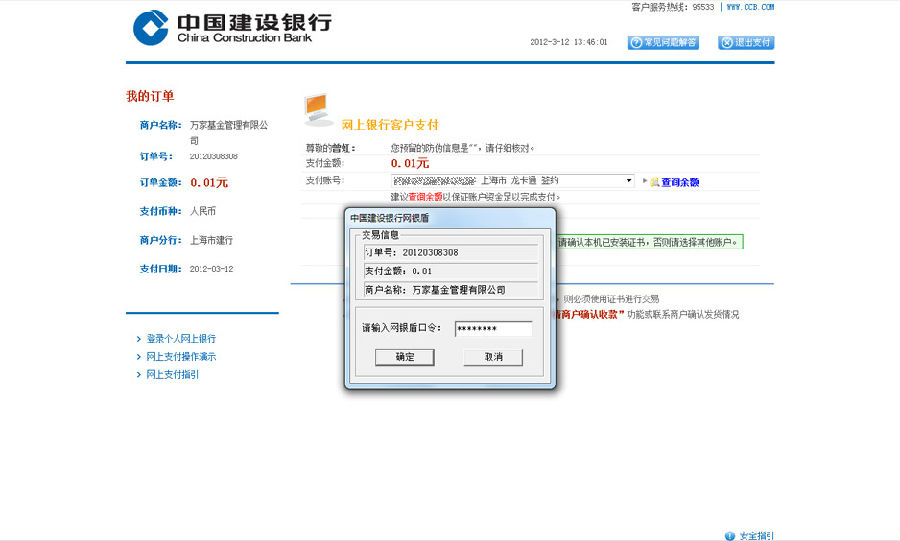Confirm with the 确定 button
The width and height of the screenshot is (900, 541).
405,357
